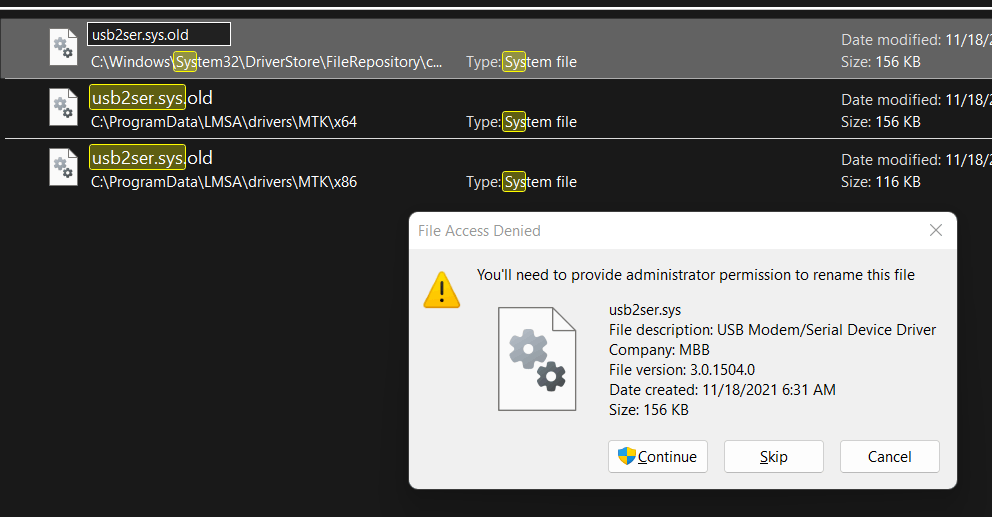The height and width of the screenshot is (517, 992).
Task: Skip renaming this file
Action: [773, 456]
